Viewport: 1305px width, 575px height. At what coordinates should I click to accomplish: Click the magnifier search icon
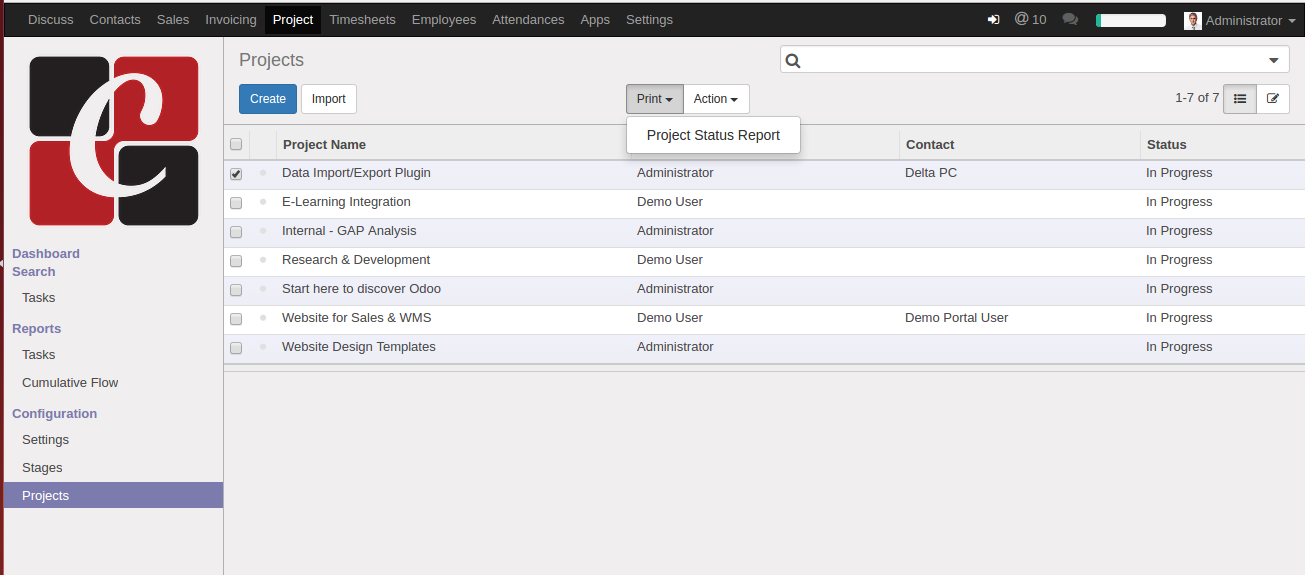pyautogui.click(x=793, y=60)
